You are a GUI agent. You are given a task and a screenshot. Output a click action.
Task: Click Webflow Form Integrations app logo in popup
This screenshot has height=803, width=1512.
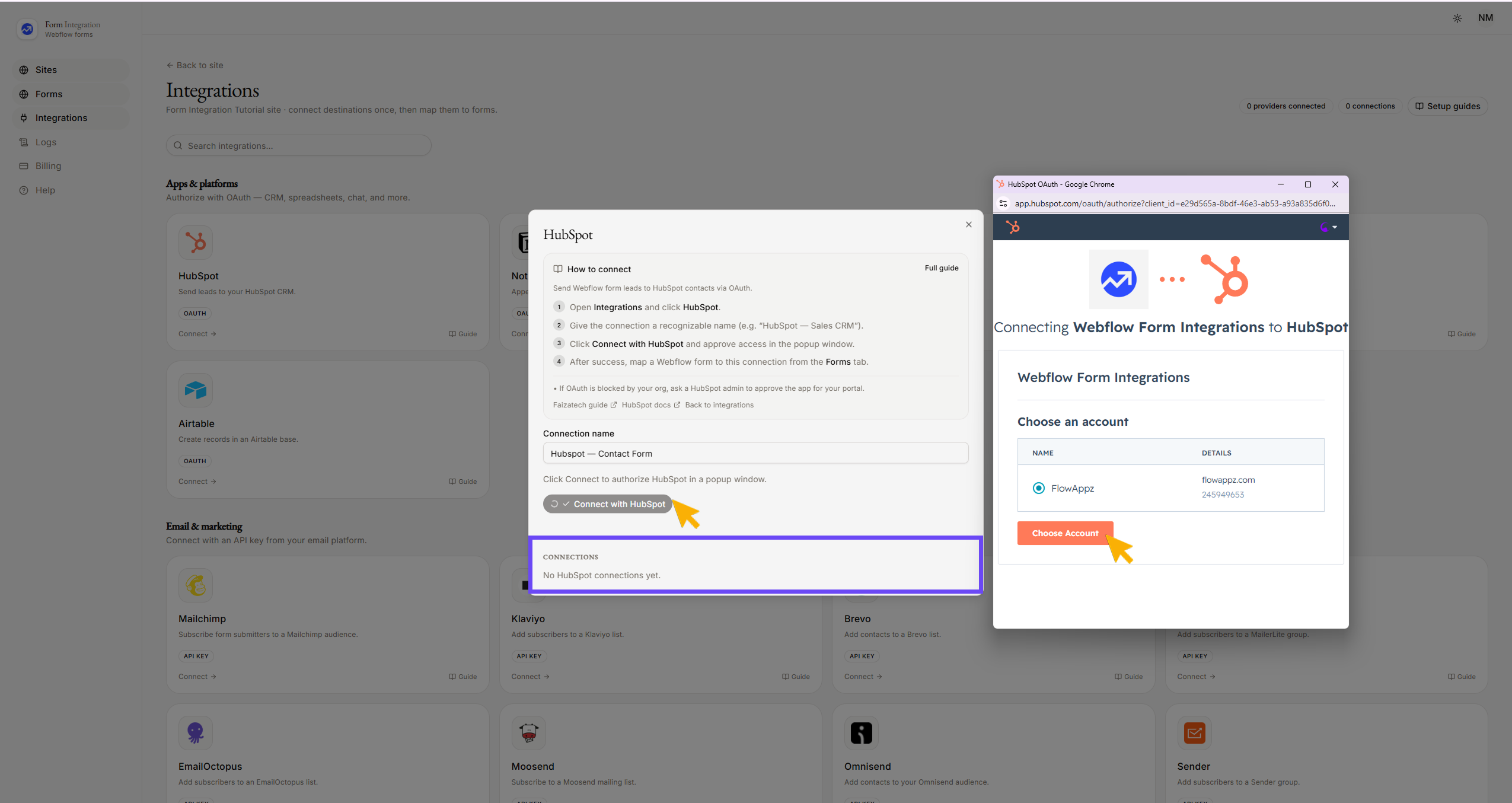click(1119, 279)
